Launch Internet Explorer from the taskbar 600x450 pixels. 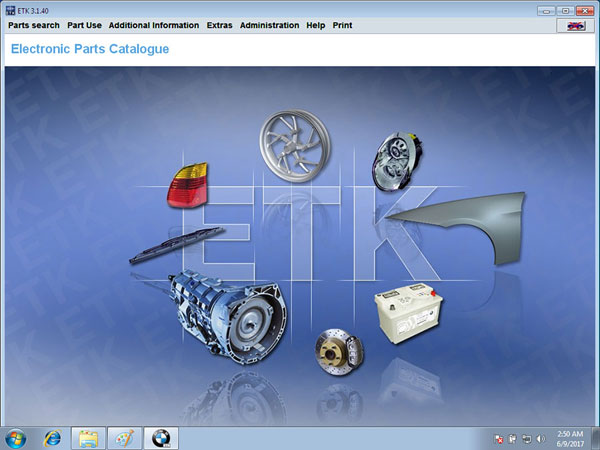[x=52, y=439]
